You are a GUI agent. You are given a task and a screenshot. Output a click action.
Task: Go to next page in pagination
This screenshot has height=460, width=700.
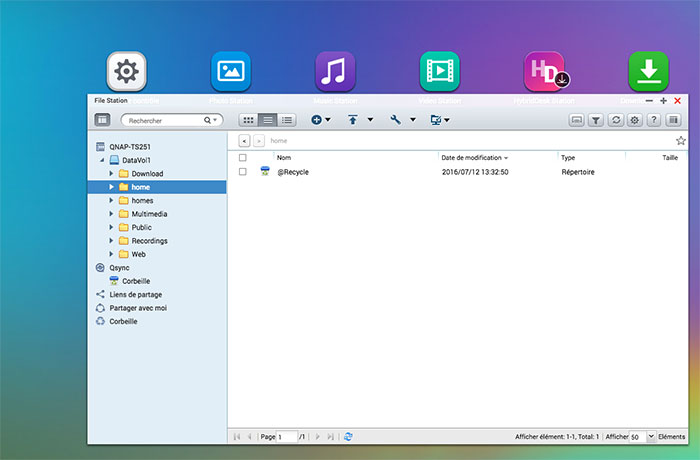tap(317, 436)
